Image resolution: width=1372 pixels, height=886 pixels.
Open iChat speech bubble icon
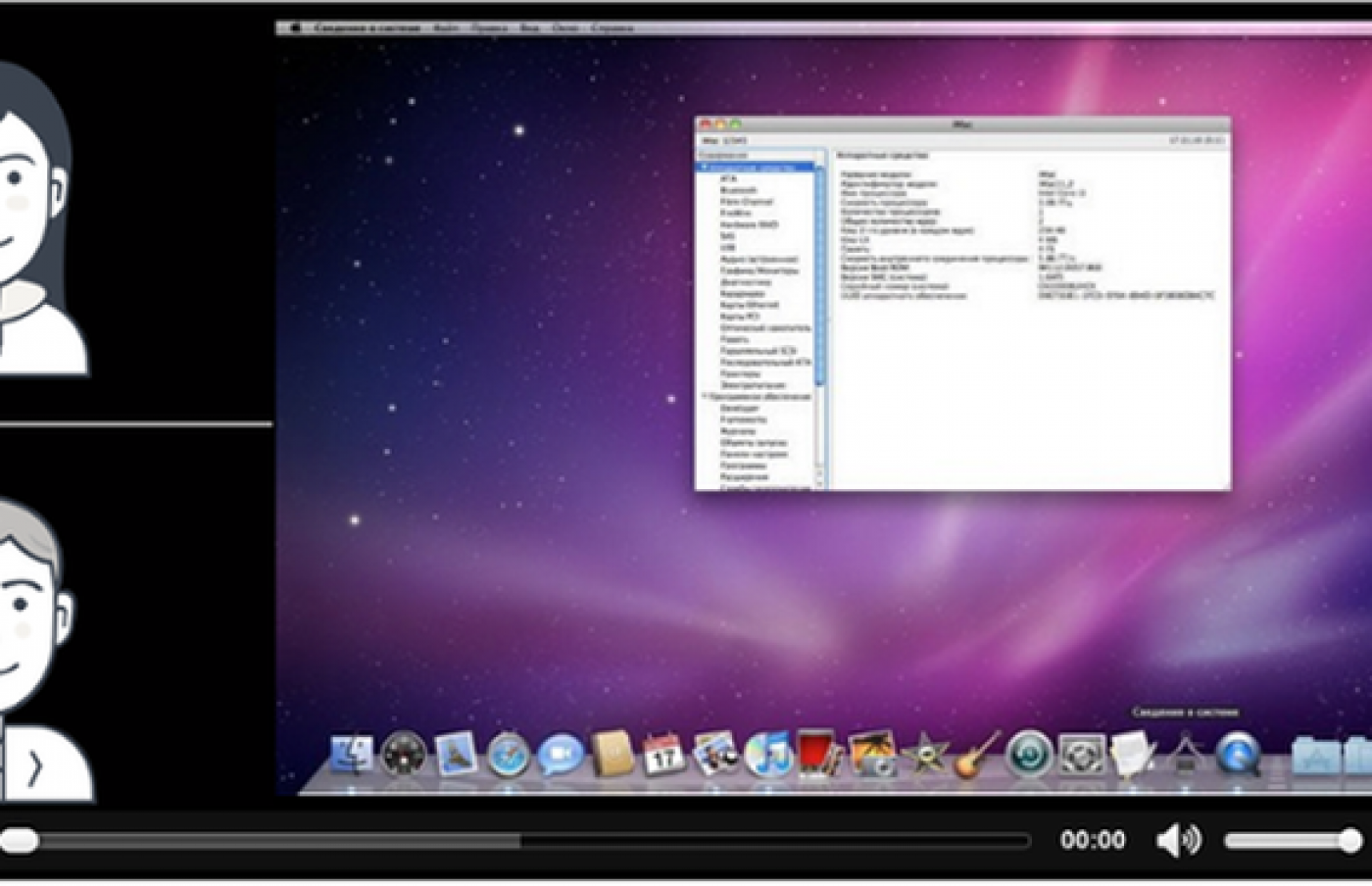point(561,755)
